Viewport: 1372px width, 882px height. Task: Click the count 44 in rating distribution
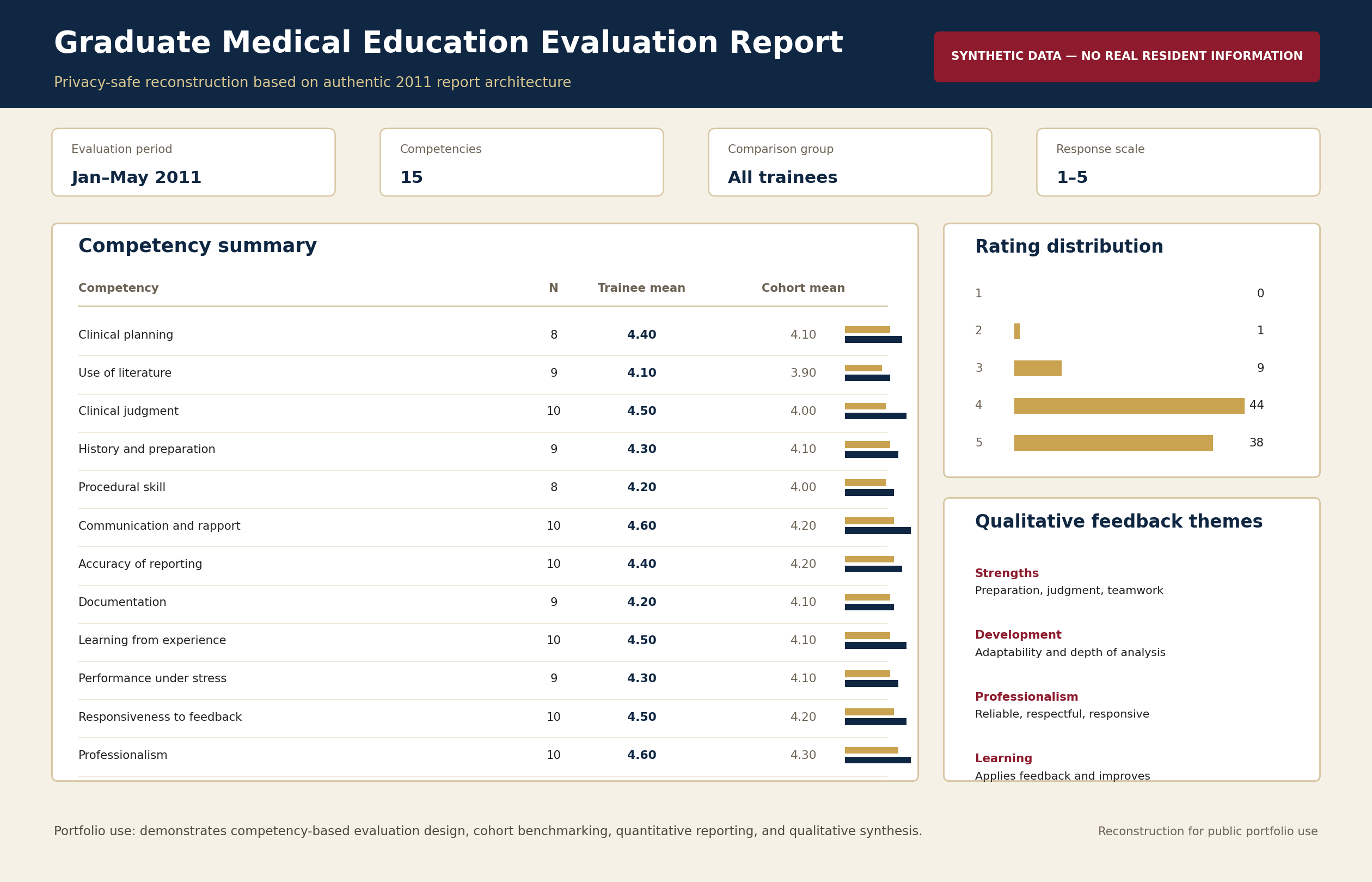pos(1257,406)
